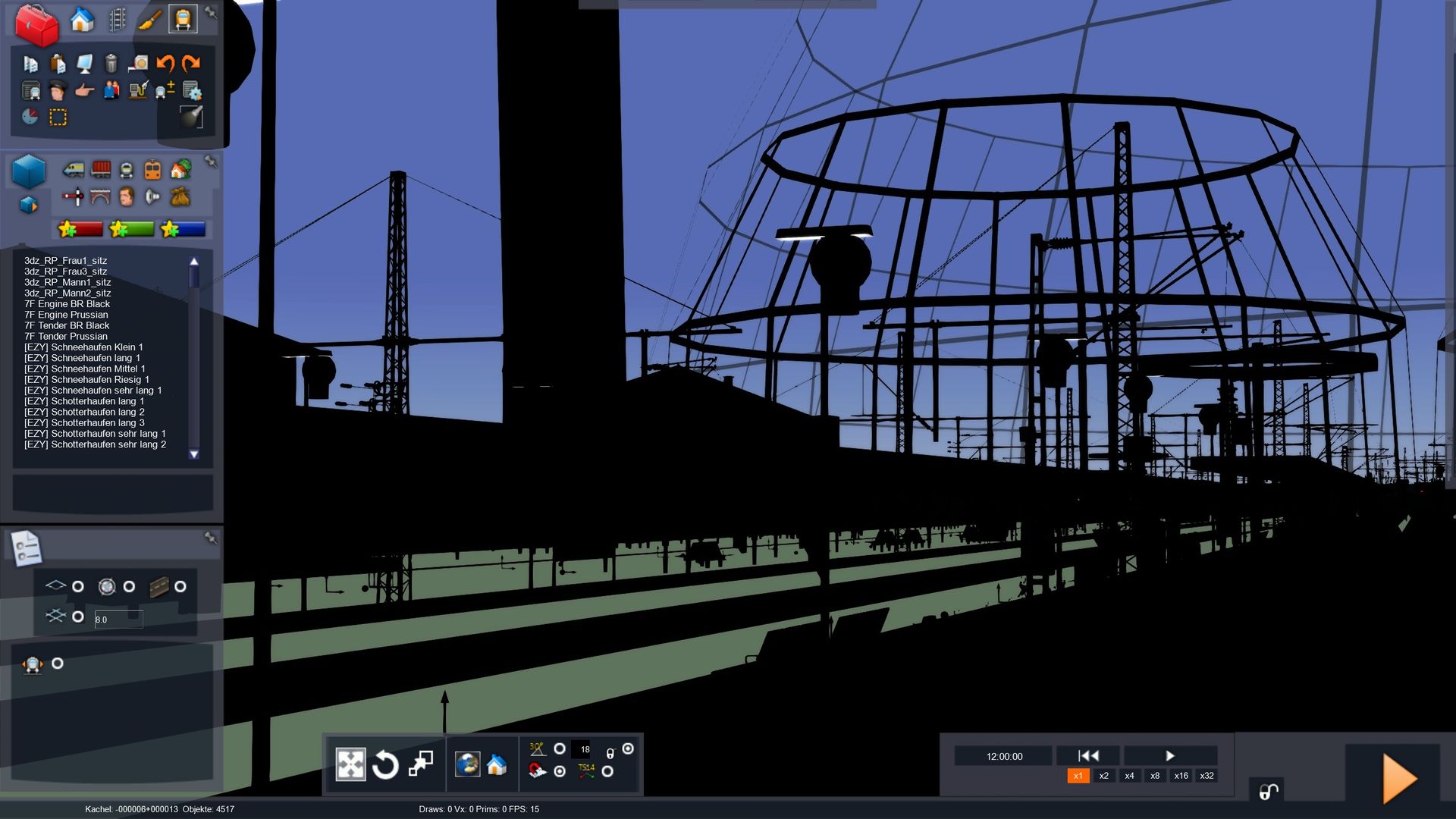
Task: Set time speed to x8
Action: (1154, 776)
